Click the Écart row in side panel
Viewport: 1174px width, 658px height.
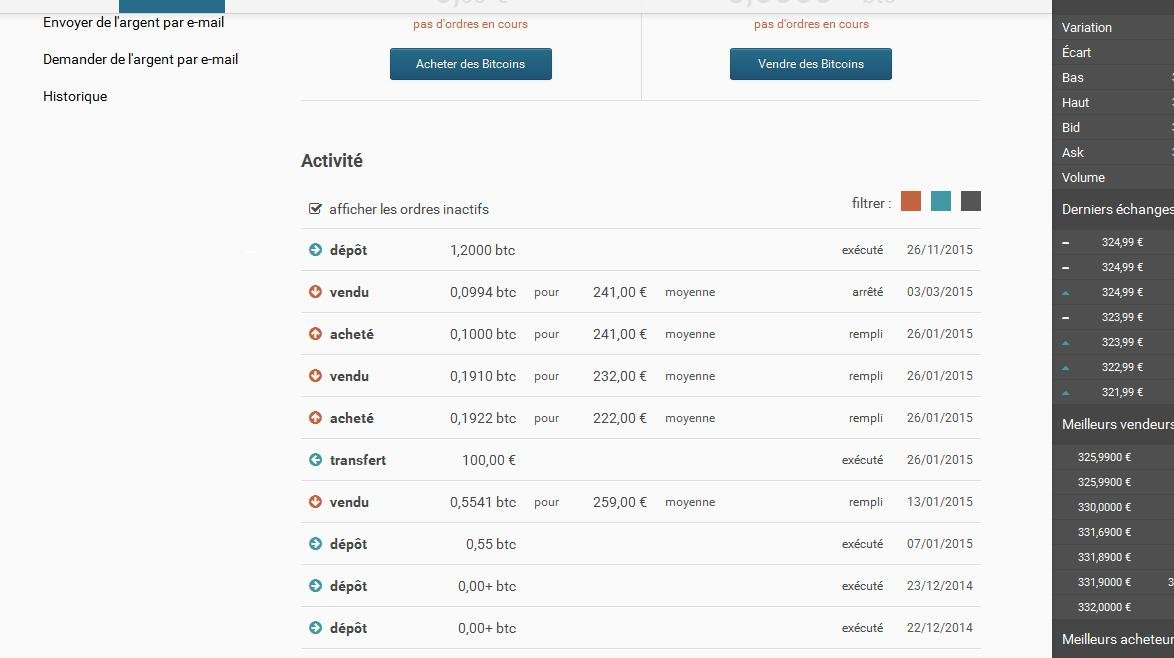(x=1113, y=52)
